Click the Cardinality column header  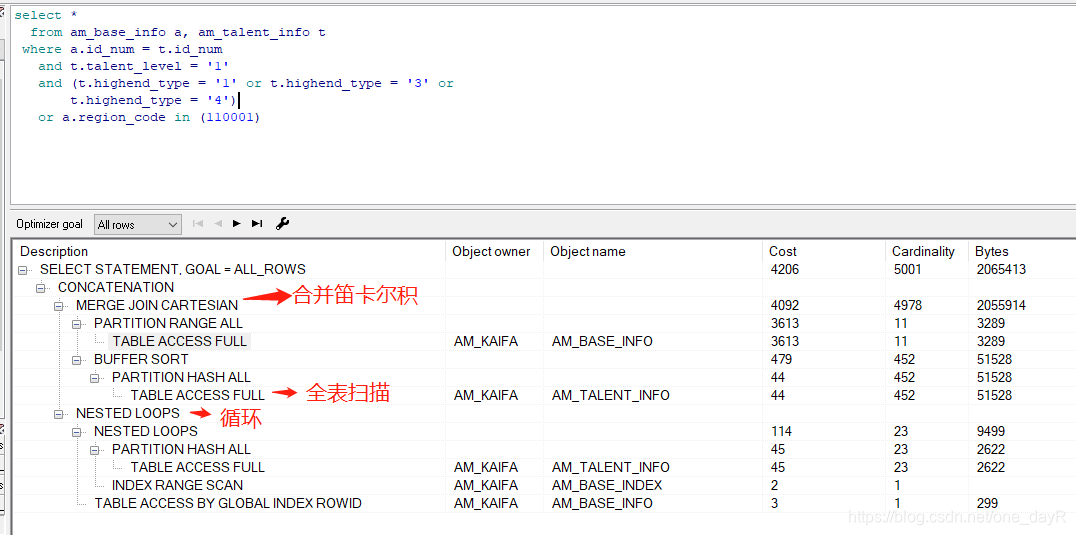[926, 251]
